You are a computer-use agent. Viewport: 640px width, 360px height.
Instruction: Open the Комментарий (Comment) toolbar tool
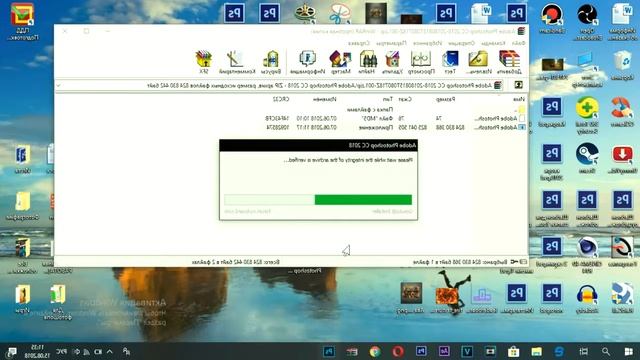pyautogui.click(x=237, y=62)
